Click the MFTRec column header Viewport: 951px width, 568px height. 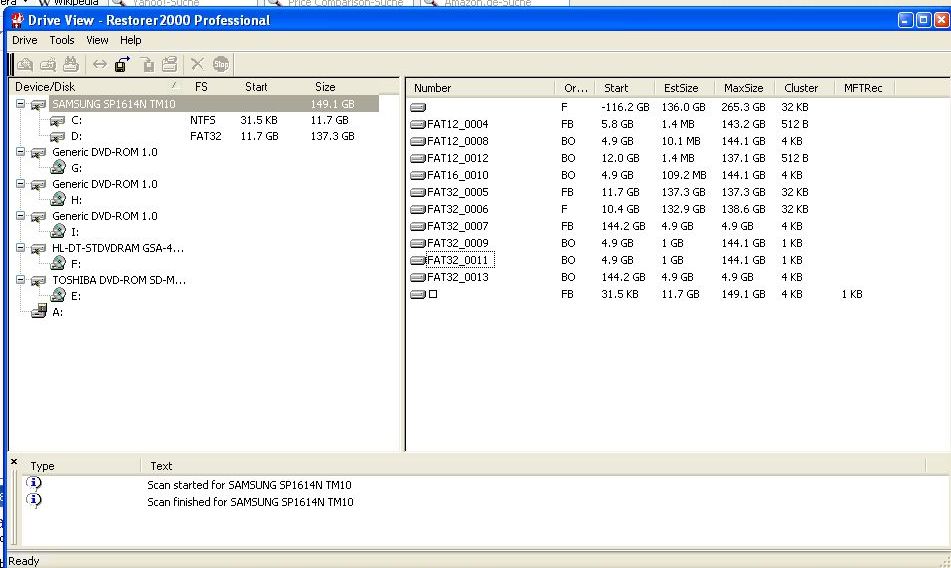click(864, 88)
